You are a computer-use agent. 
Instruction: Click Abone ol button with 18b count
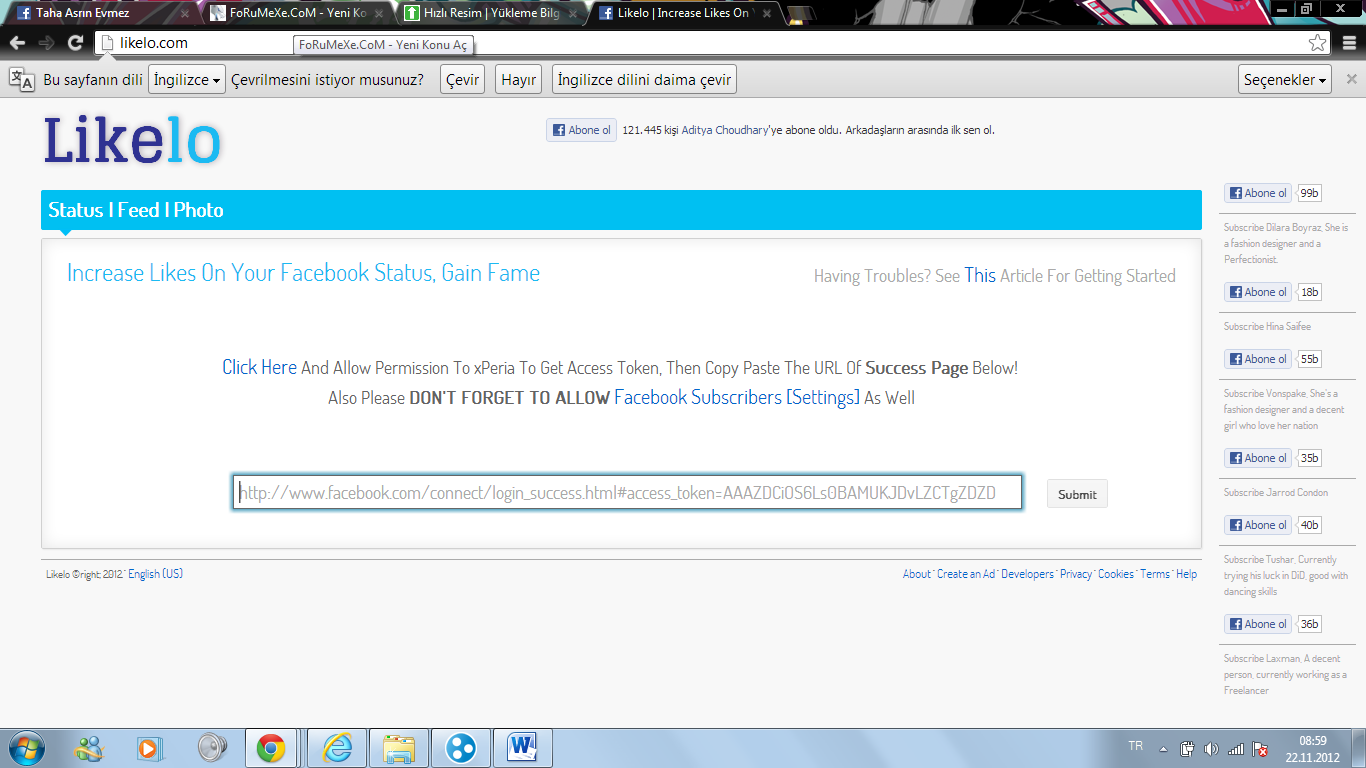(1258, 292)
